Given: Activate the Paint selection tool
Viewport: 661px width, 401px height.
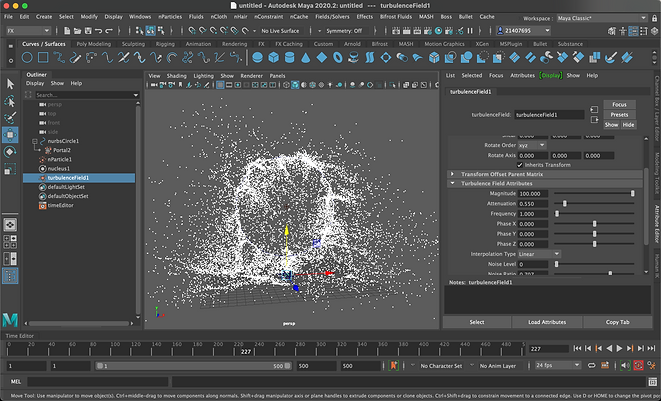Looking at the screenshot, I should click(x=10, y=118).
